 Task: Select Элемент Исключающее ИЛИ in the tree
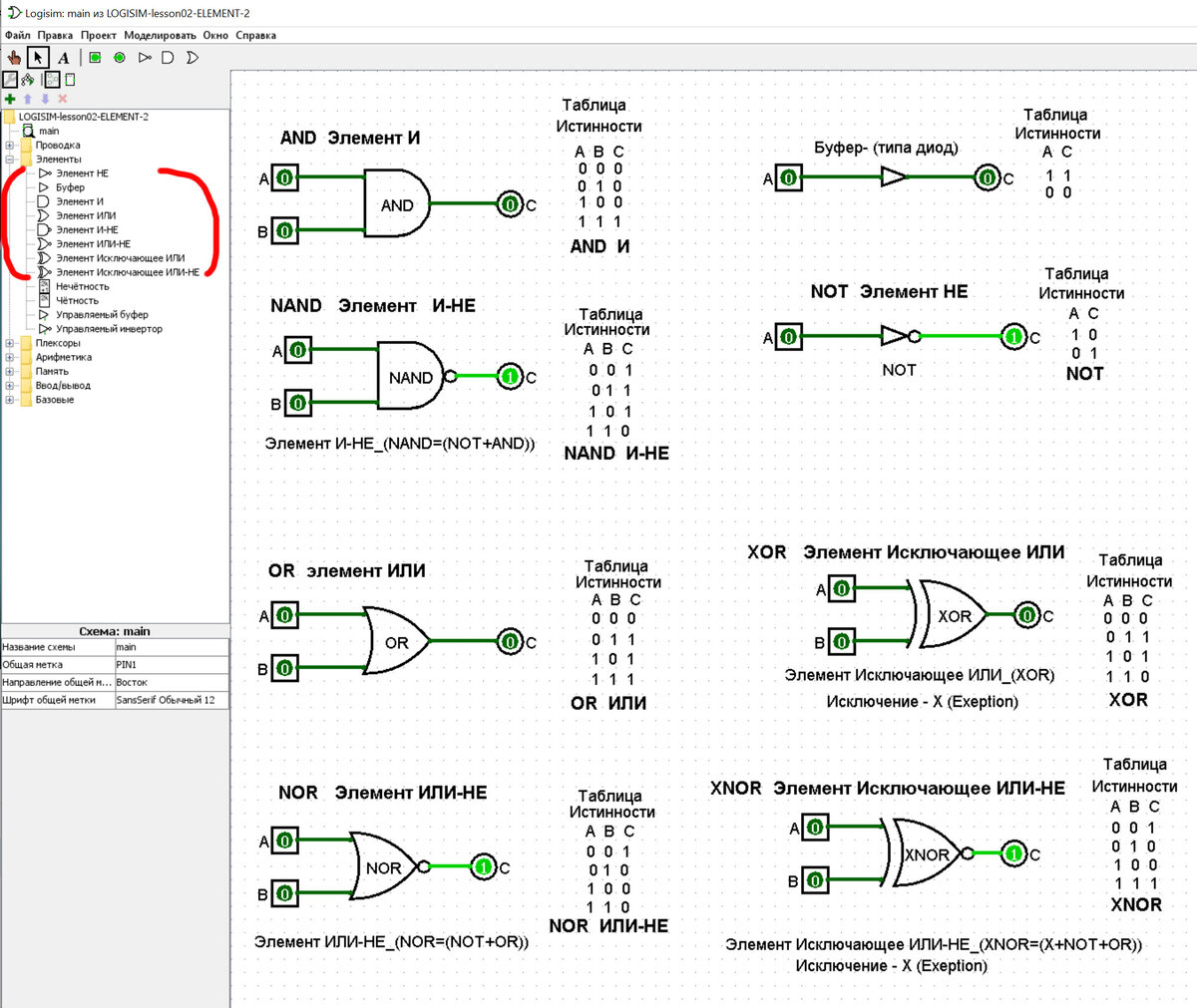112,258
